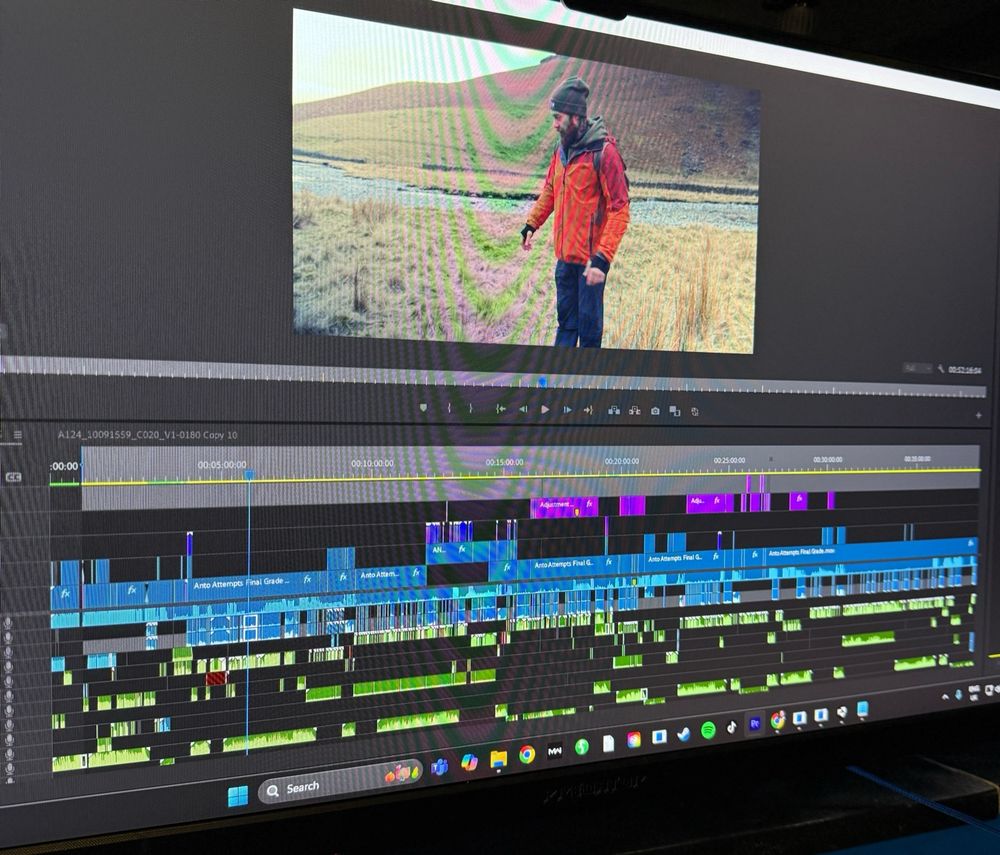Open Program Monitor wrench settings

941,369
